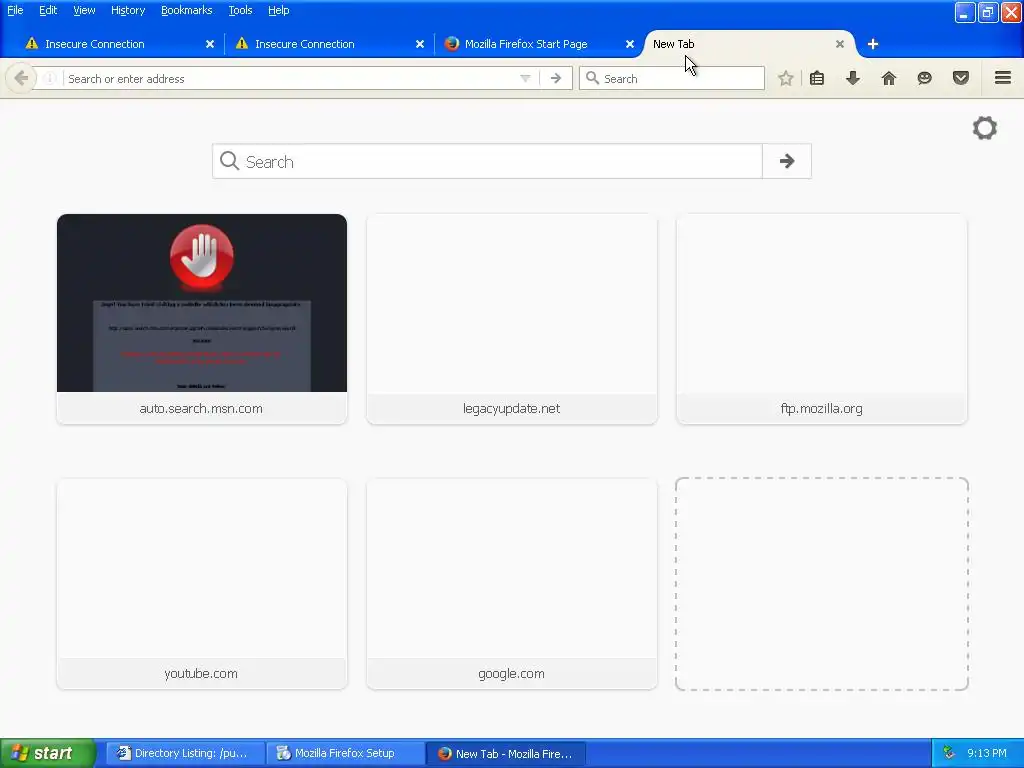The height and width of the screenshot is (768, 1024).
Task: Close the second Insecure Connection tab
Action: 420,44
